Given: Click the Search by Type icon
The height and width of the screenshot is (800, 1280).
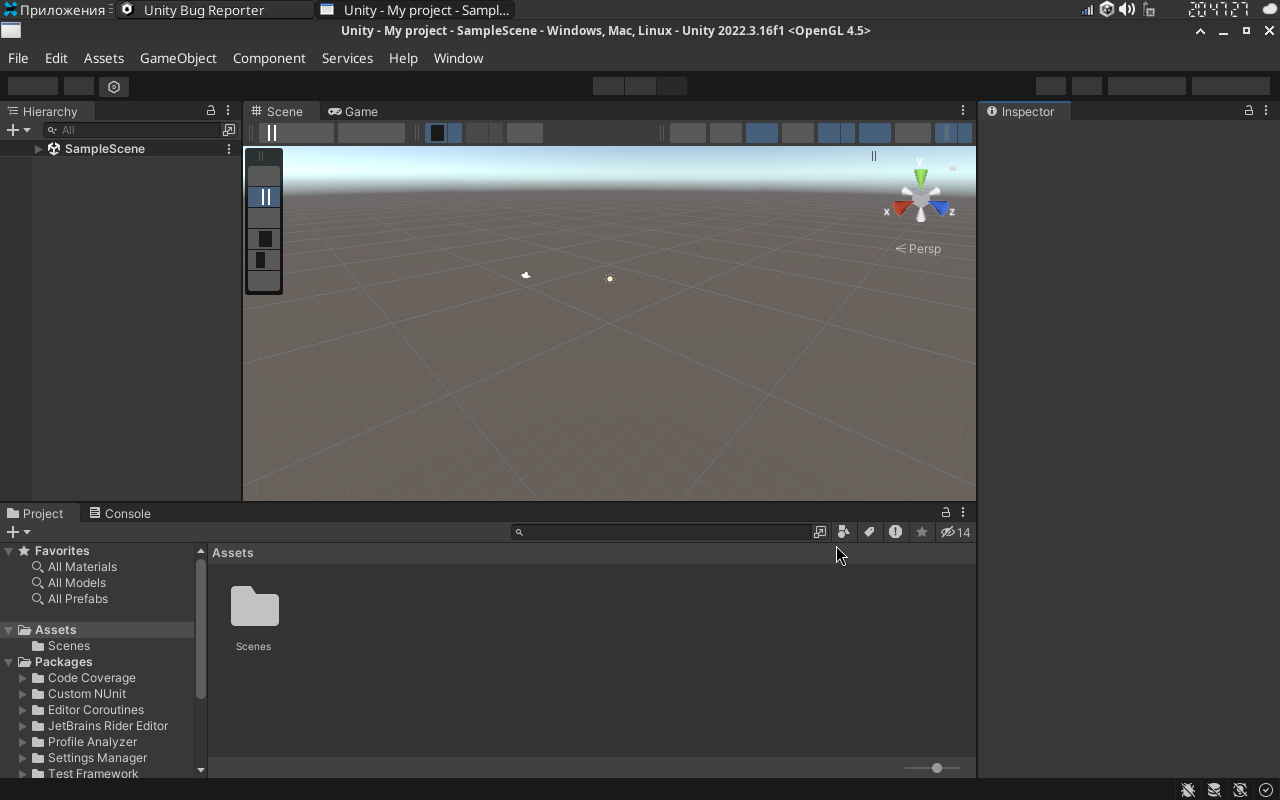Looking at the screenshot, I should [844, 532].
